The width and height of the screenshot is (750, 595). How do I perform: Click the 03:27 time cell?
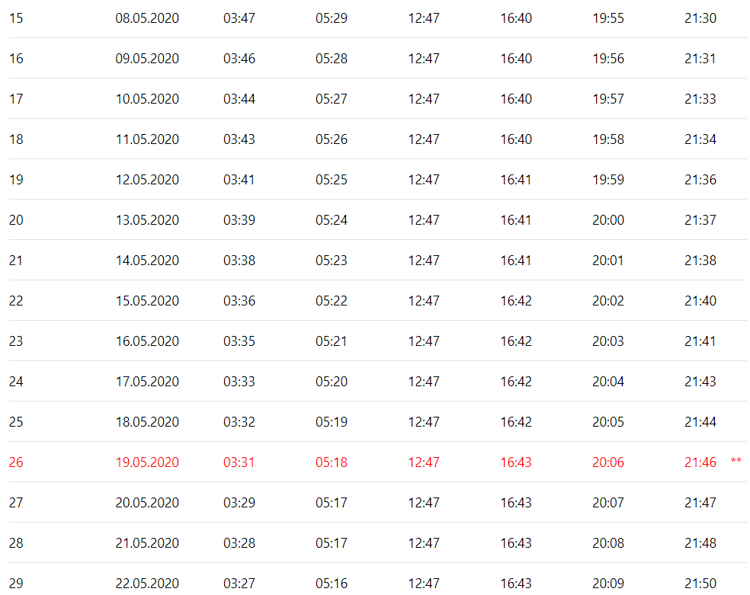click(239, 583)
